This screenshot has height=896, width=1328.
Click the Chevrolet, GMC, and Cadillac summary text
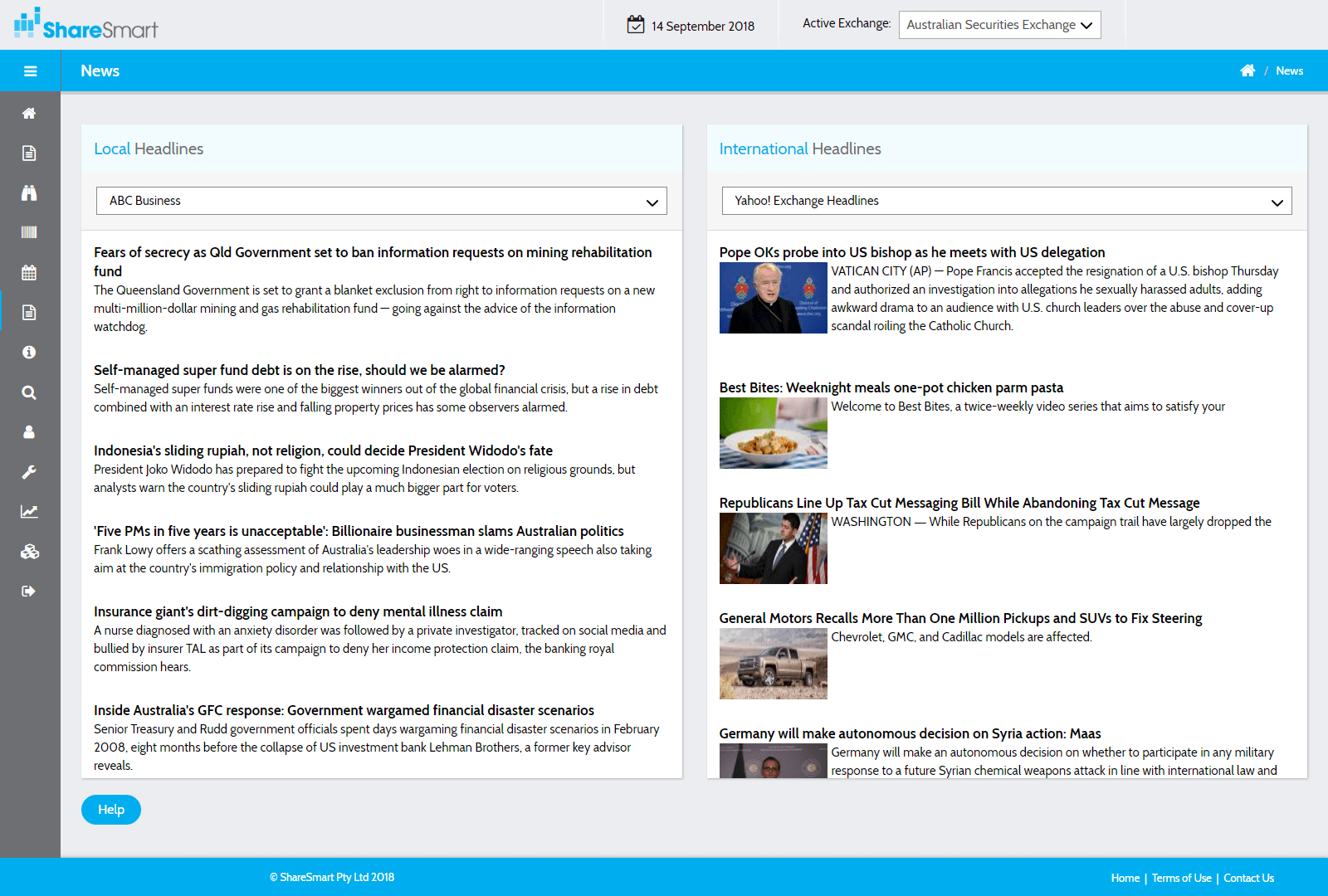pos(962,637)
